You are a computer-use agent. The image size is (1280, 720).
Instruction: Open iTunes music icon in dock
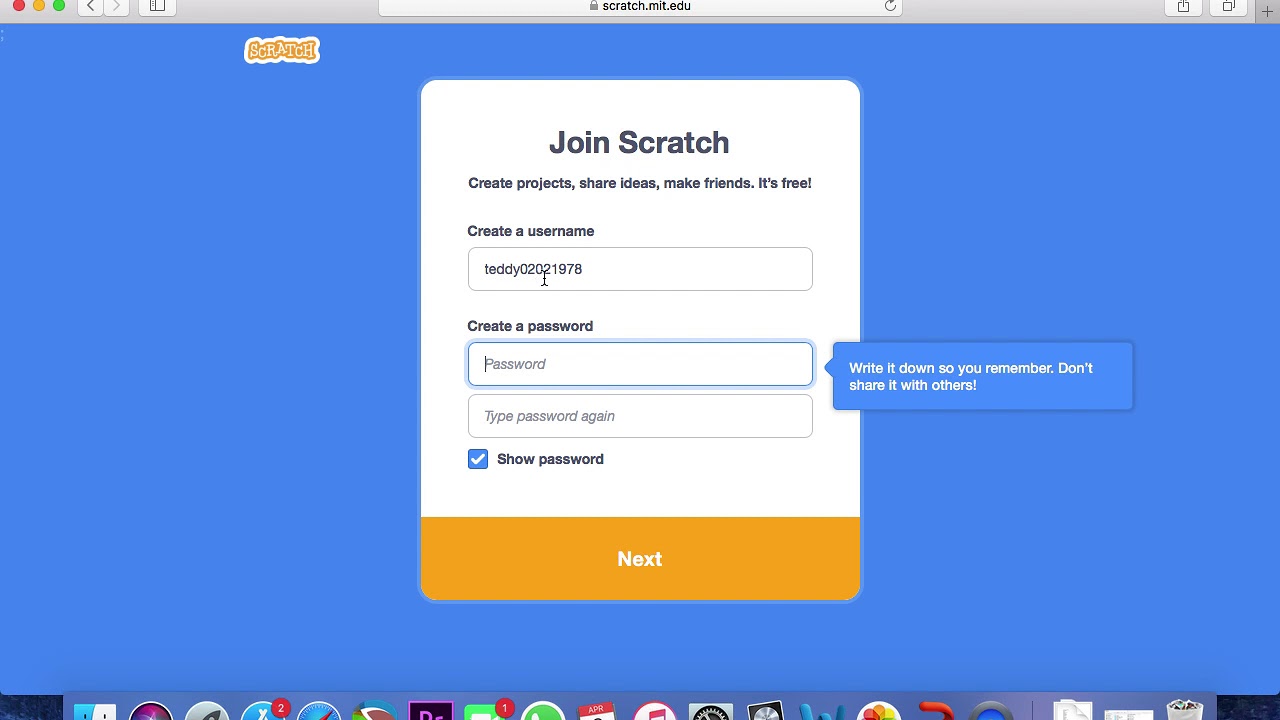click(654, 712)
